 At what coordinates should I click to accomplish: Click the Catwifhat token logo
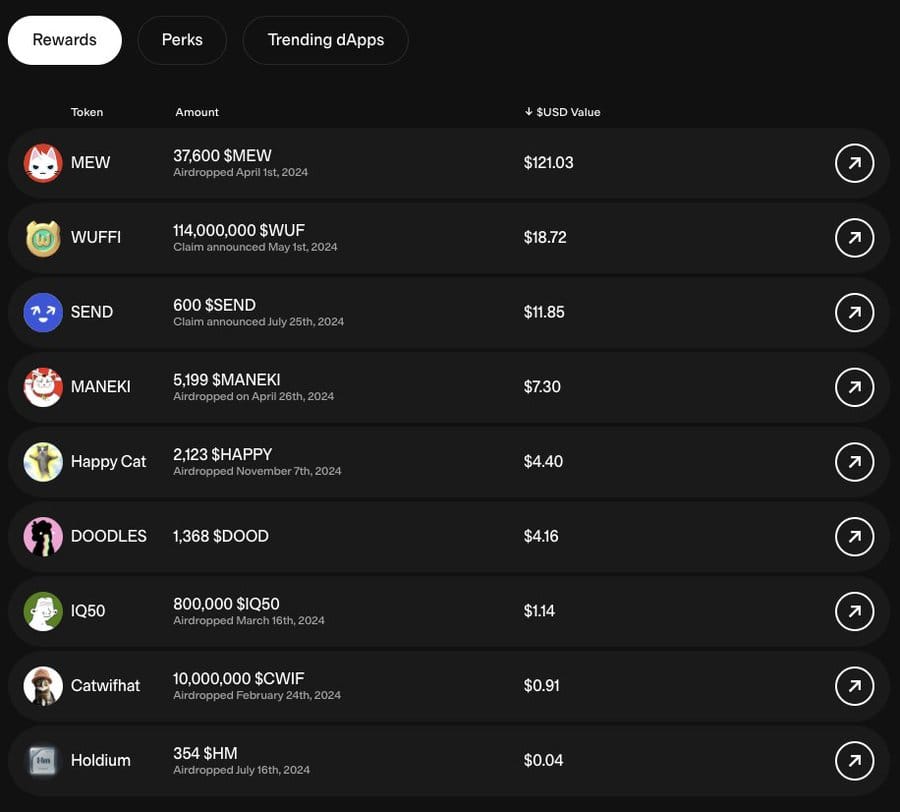tap(43, 686)
